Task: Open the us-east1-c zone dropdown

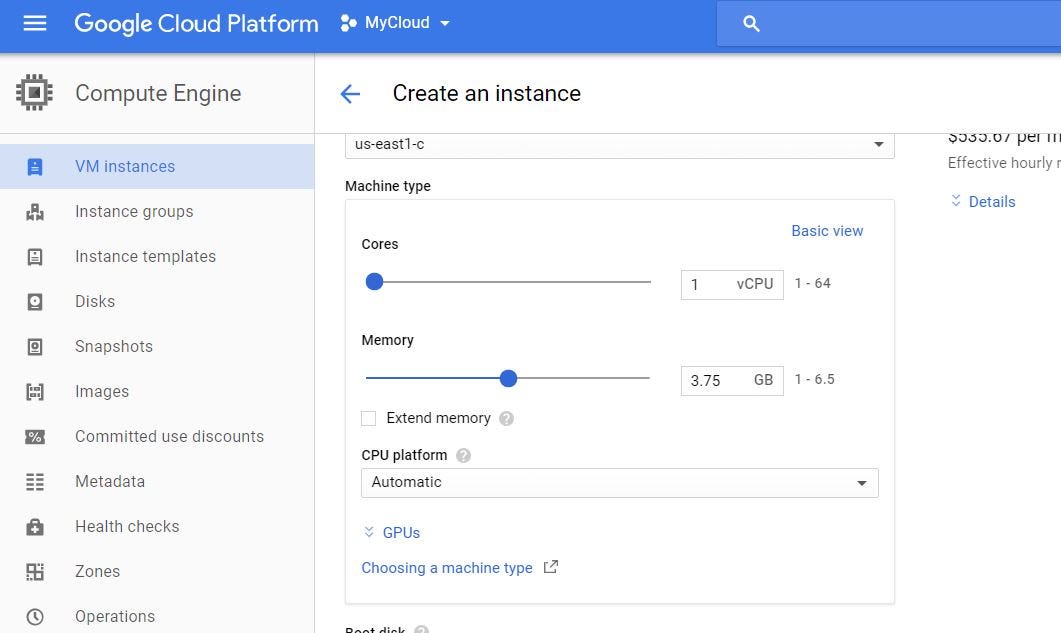Action: point(619,144)
